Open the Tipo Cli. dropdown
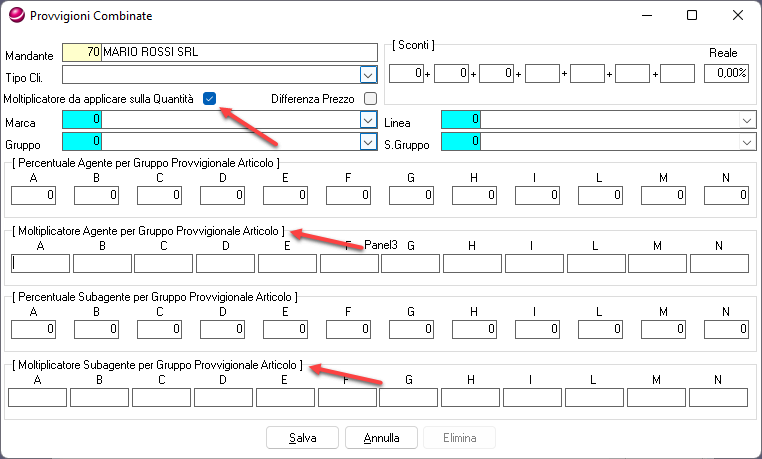Screen dimensions: 762x459 367,74
